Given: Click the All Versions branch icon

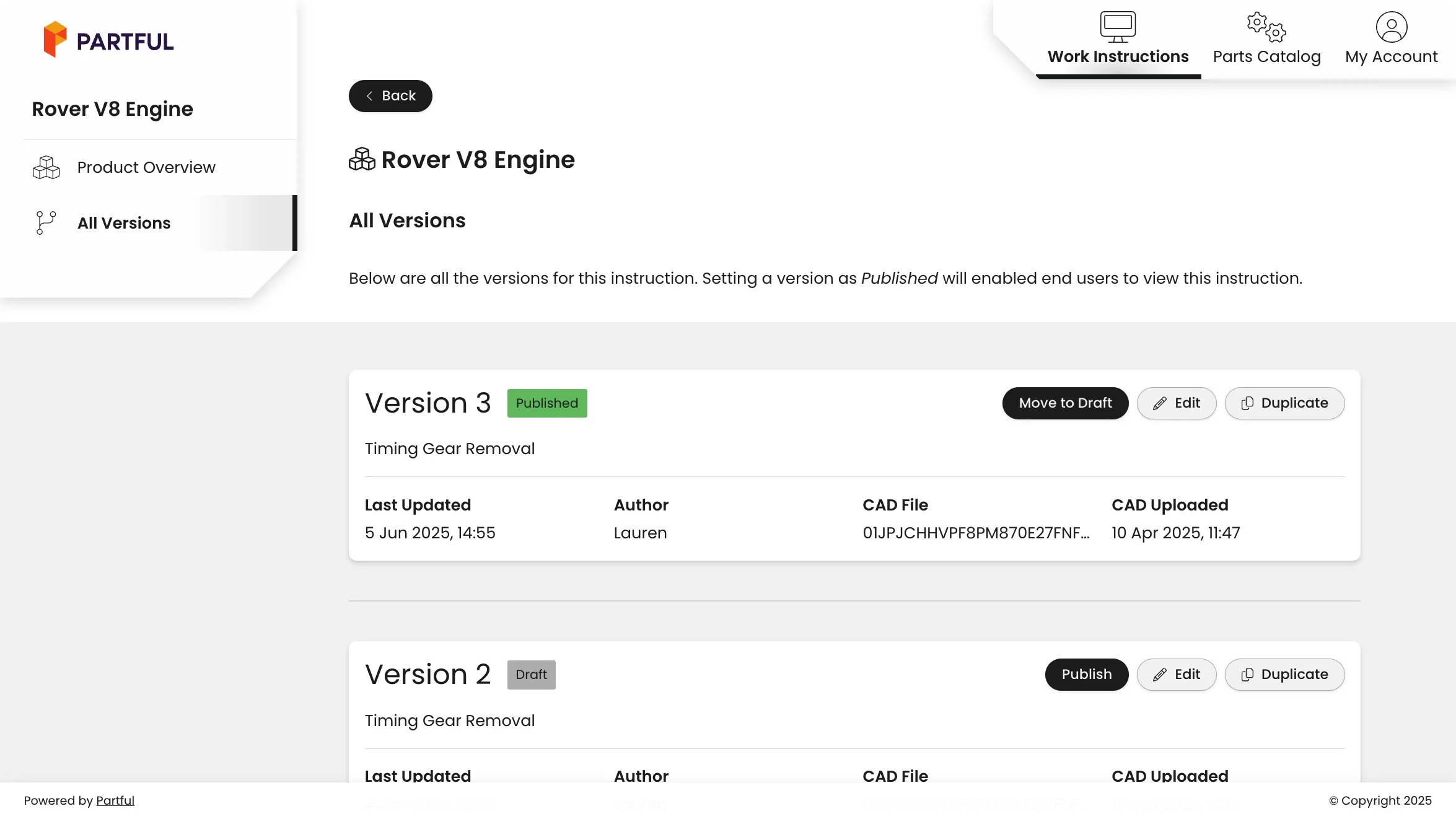Looking at the screenshot, I should click(x=46, y=223).
